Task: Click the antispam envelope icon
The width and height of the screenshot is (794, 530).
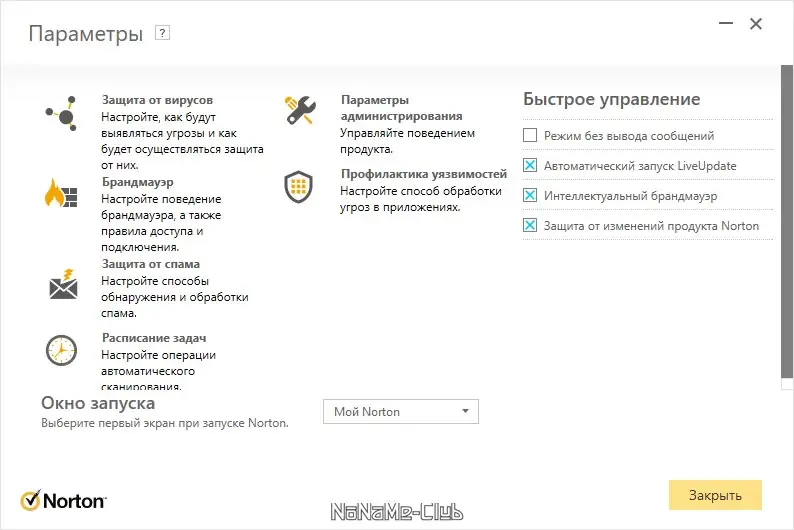Action: point(63,284)
